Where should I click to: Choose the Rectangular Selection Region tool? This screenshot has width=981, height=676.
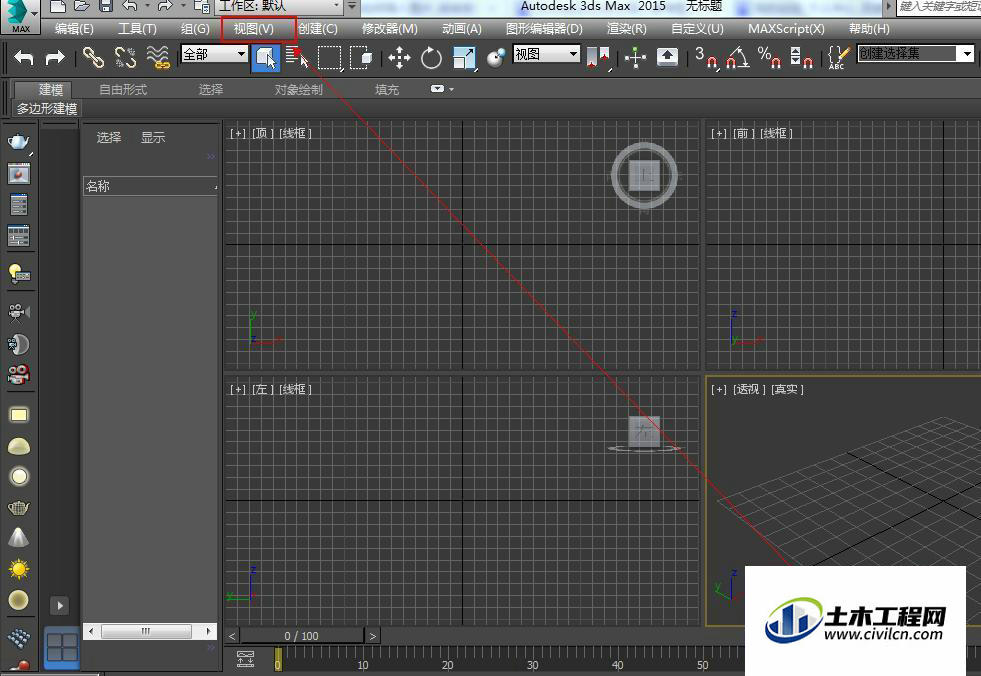[x=330, y=58]
